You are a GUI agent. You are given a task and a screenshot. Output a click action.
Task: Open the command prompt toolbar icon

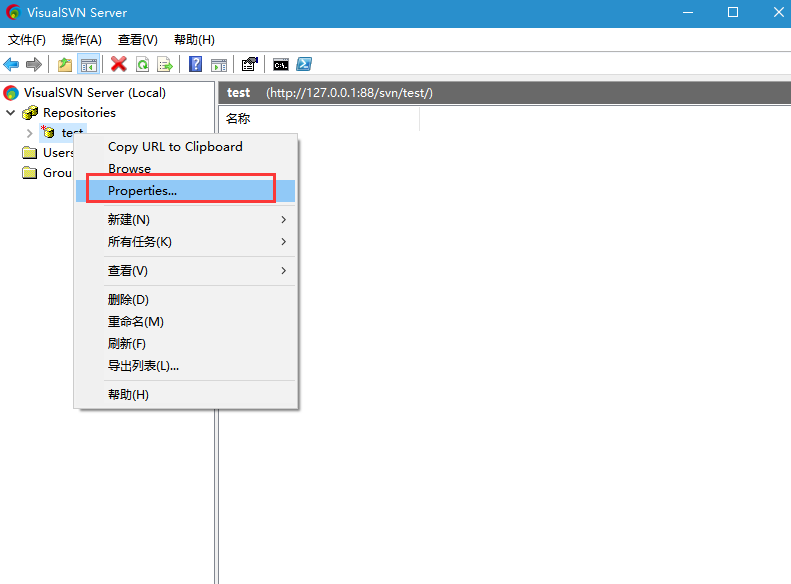[281, 65]
